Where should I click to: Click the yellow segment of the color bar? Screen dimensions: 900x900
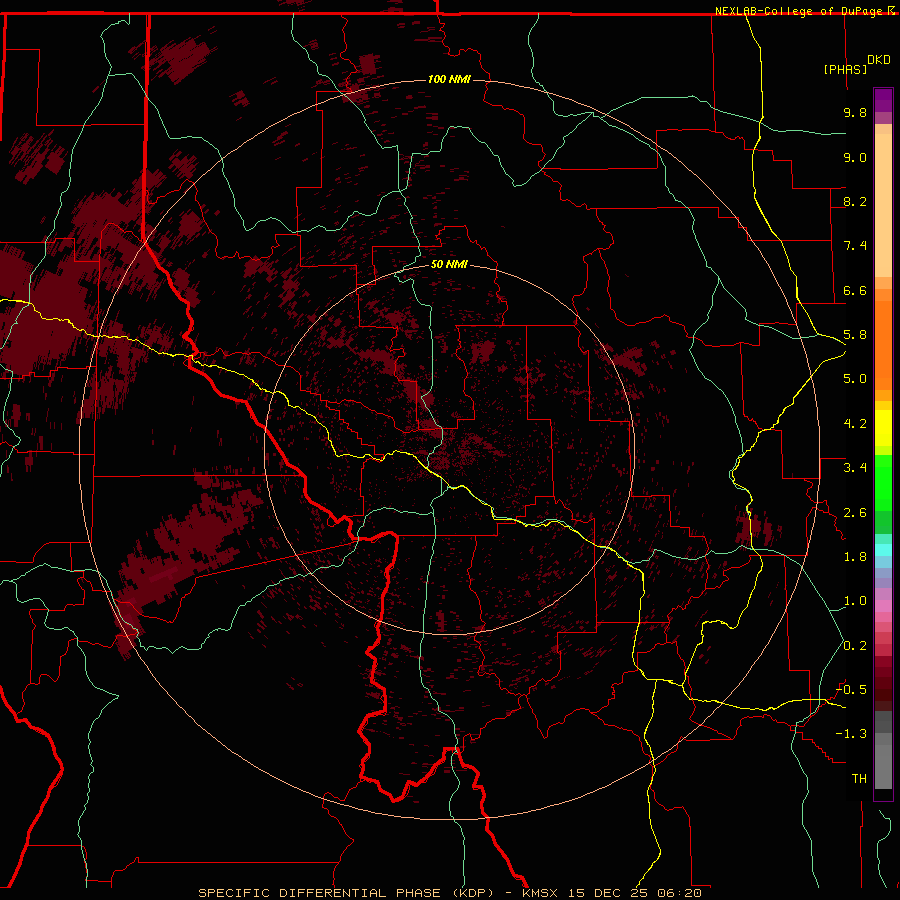pos(883,428)
